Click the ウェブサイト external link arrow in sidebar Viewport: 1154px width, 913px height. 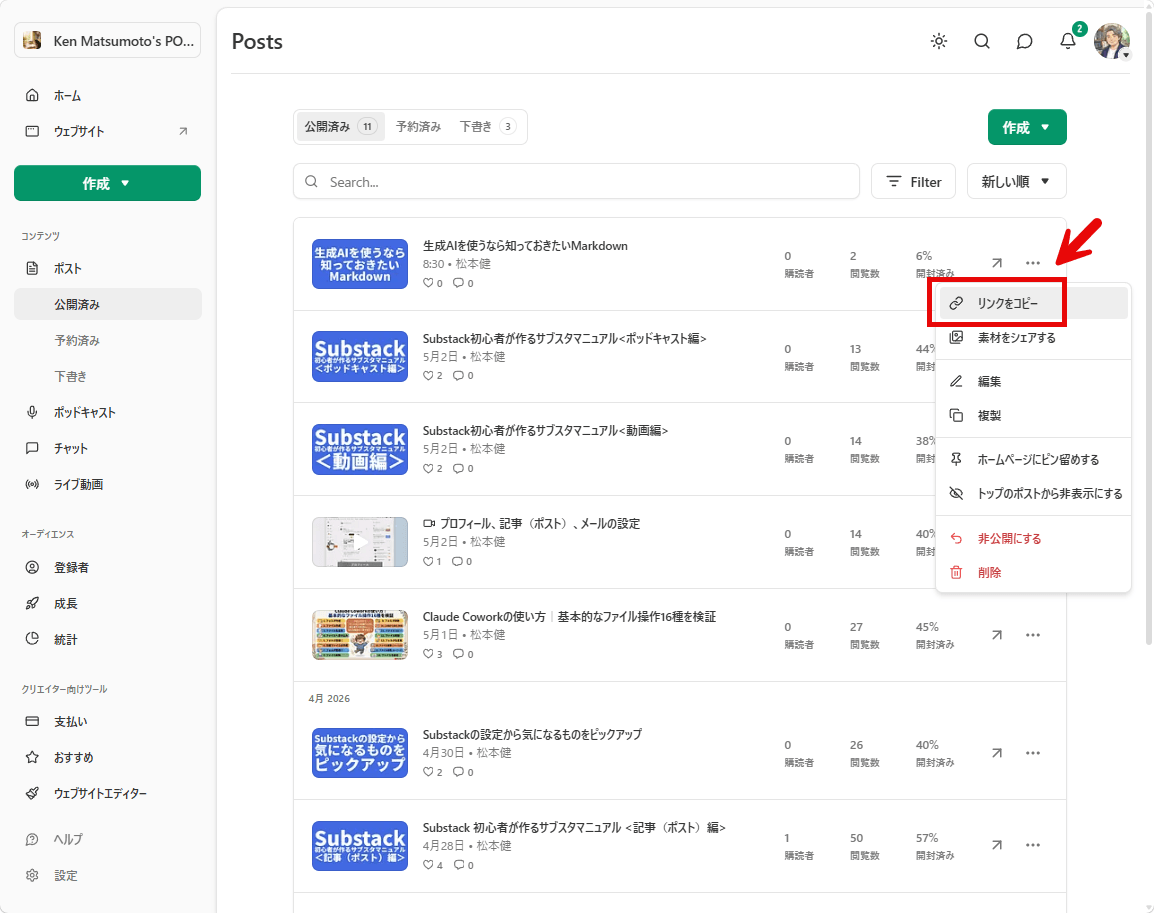(183, 131)
